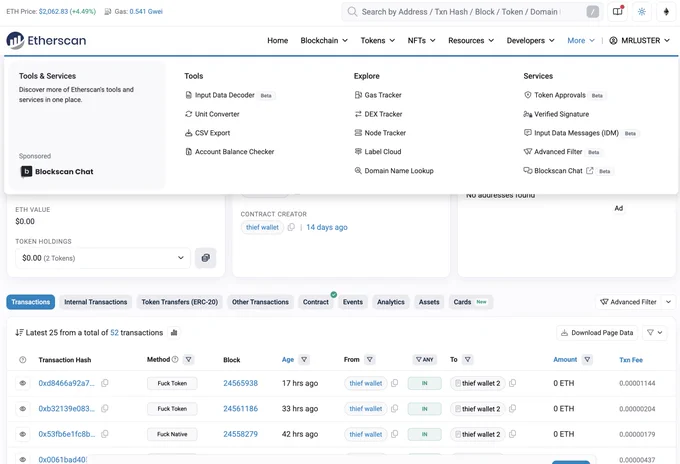Preview transaction 0xb32139e083 with eye icon
The width and height of the screenshot is (680, 464).
[x=23, y=408]
